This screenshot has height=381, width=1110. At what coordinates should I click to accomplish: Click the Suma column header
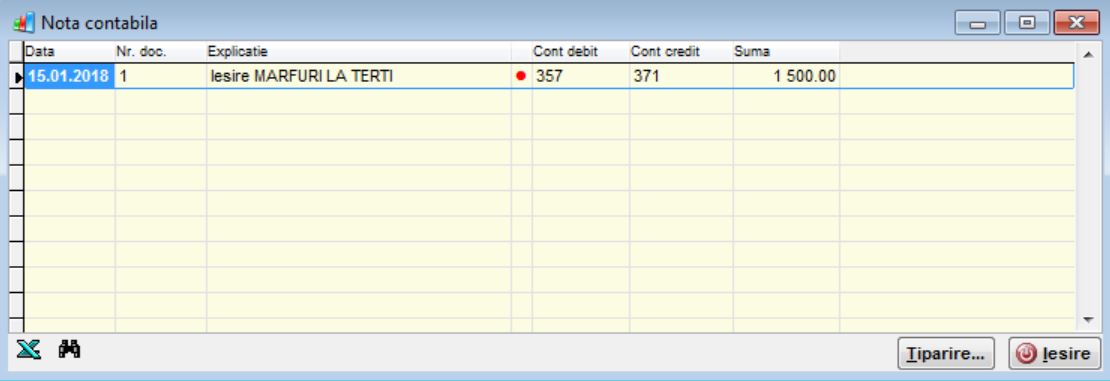click(786, 52)
